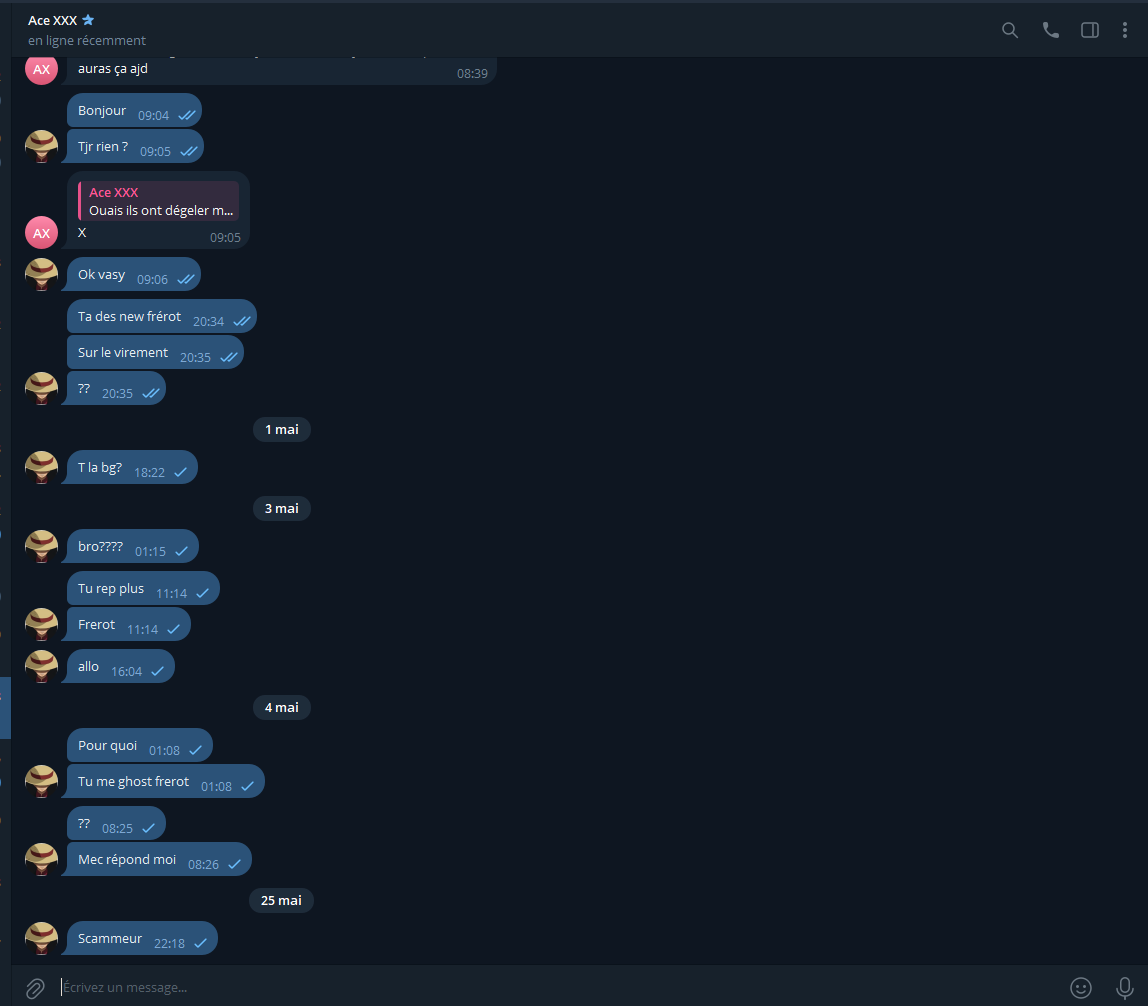This screenshot has height=1006, width=1148.
Task: Click the straw hat avatar beside 'Scammeur'
Action: click(x=42, y=939)
